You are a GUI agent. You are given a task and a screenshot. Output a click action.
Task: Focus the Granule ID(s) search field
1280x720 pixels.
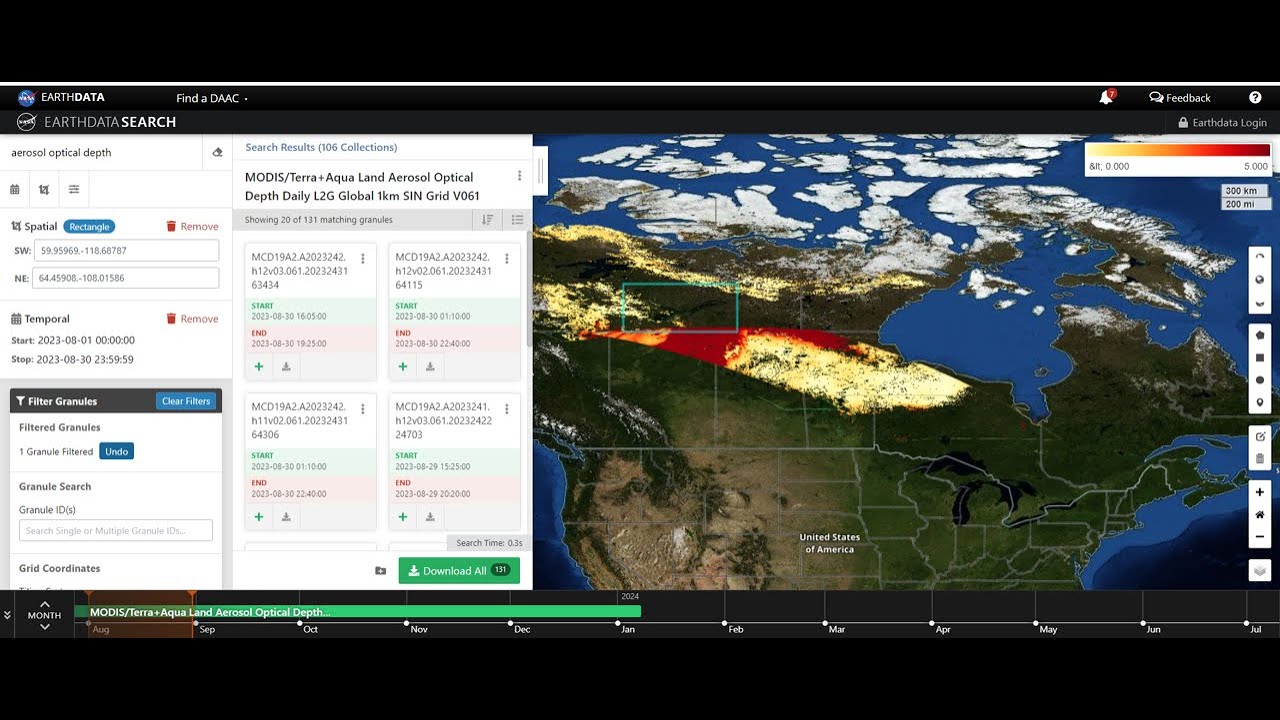tap(116, 531)
